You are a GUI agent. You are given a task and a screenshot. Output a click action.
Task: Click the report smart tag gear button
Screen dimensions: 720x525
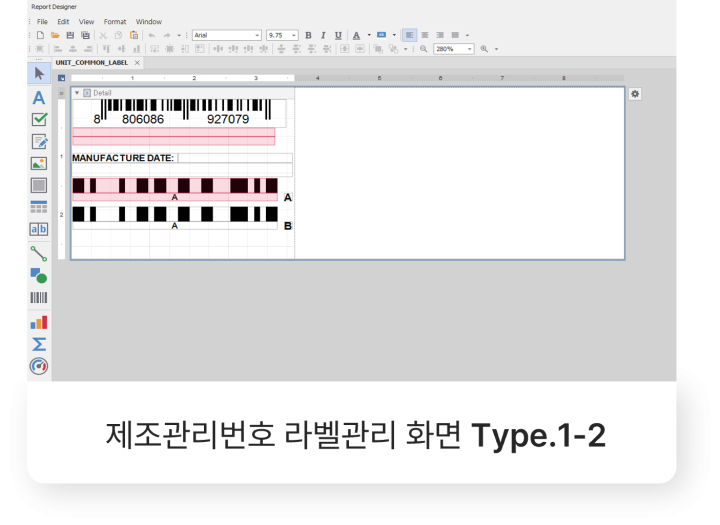(x=635, y=93)
